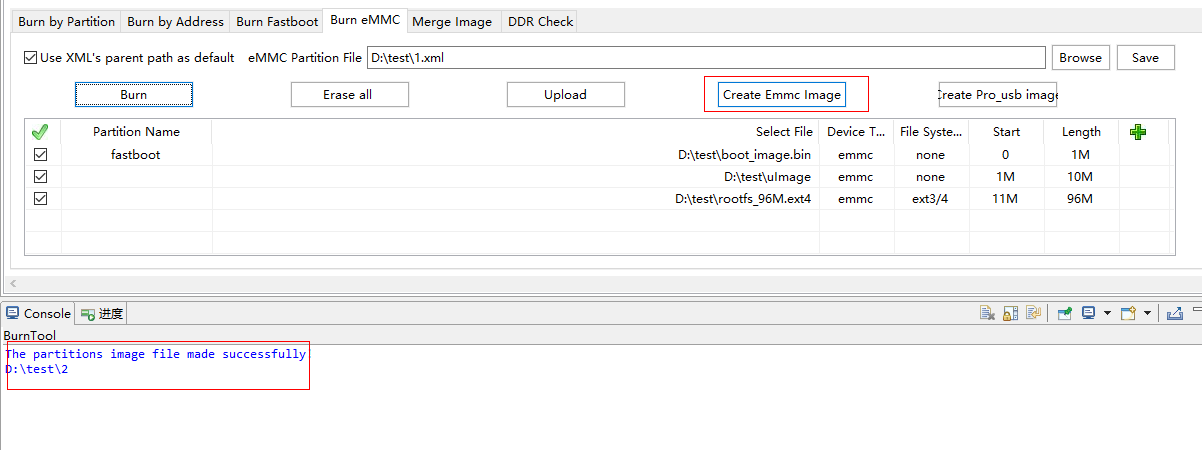The height and width of the screenshot is (450, 1202).
Task: Toggle the Scroll Lock console icon
Action: coord(1011,314)
